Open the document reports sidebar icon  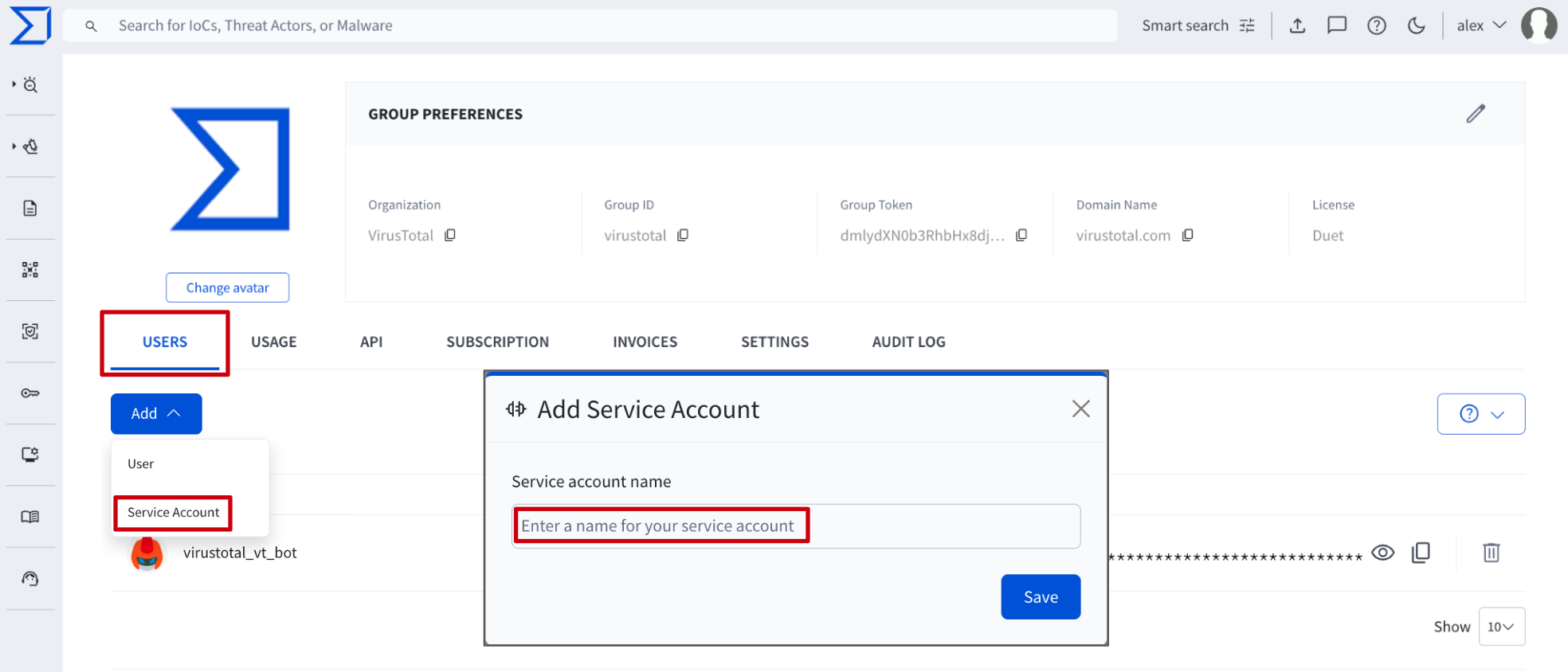(x=30, y=209)
